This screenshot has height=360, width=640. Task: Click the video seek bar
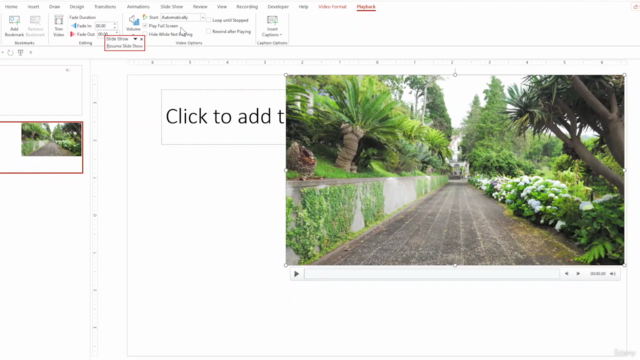(x=431, y=274)
